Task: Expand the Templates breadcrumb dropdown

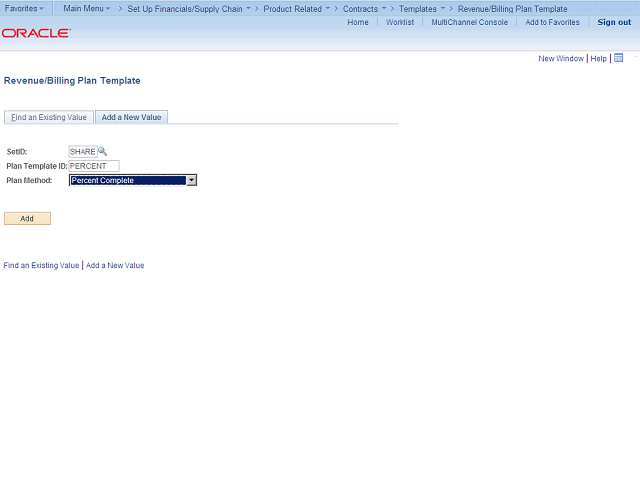Action: pyautogui.click(x=422, y=9)
